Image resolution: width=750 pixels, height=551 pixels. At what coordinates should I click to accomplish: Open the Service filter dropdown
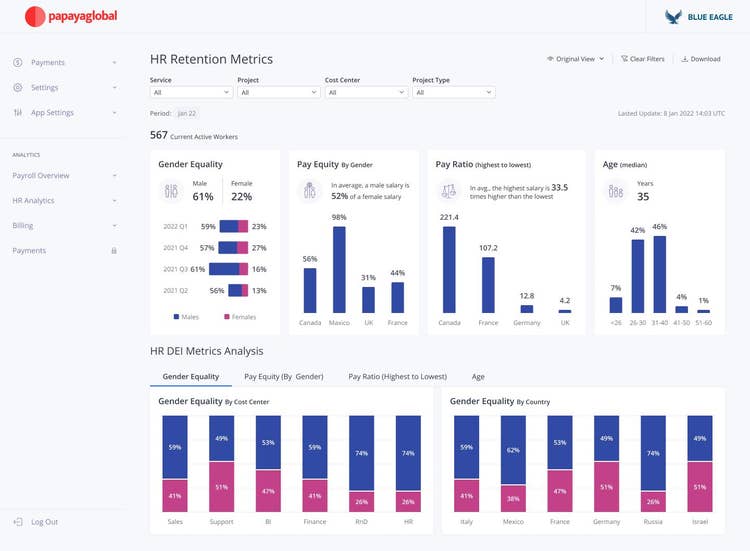(x=191, y=92)
